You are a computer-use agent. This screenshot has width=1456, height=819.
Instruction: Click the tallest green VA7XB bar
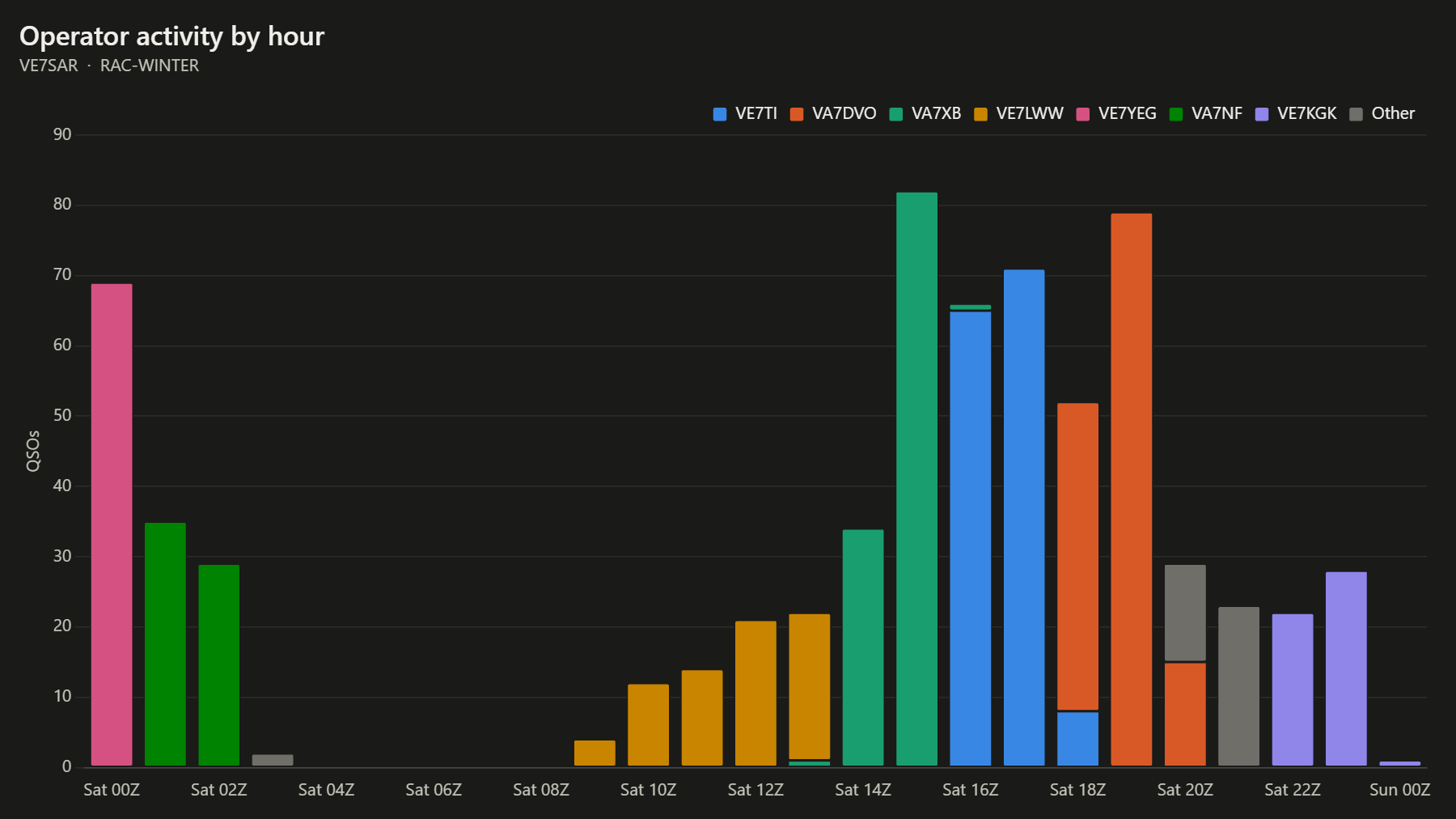pyautogui.click(x=916, y=479)
